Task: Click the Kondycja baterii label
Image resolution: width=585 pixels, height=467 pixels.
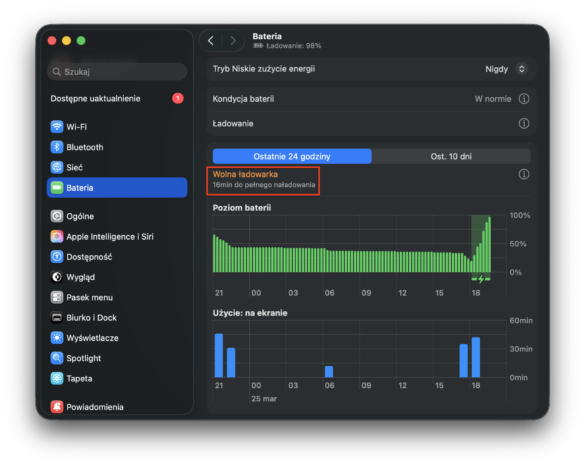Action: 243,99
